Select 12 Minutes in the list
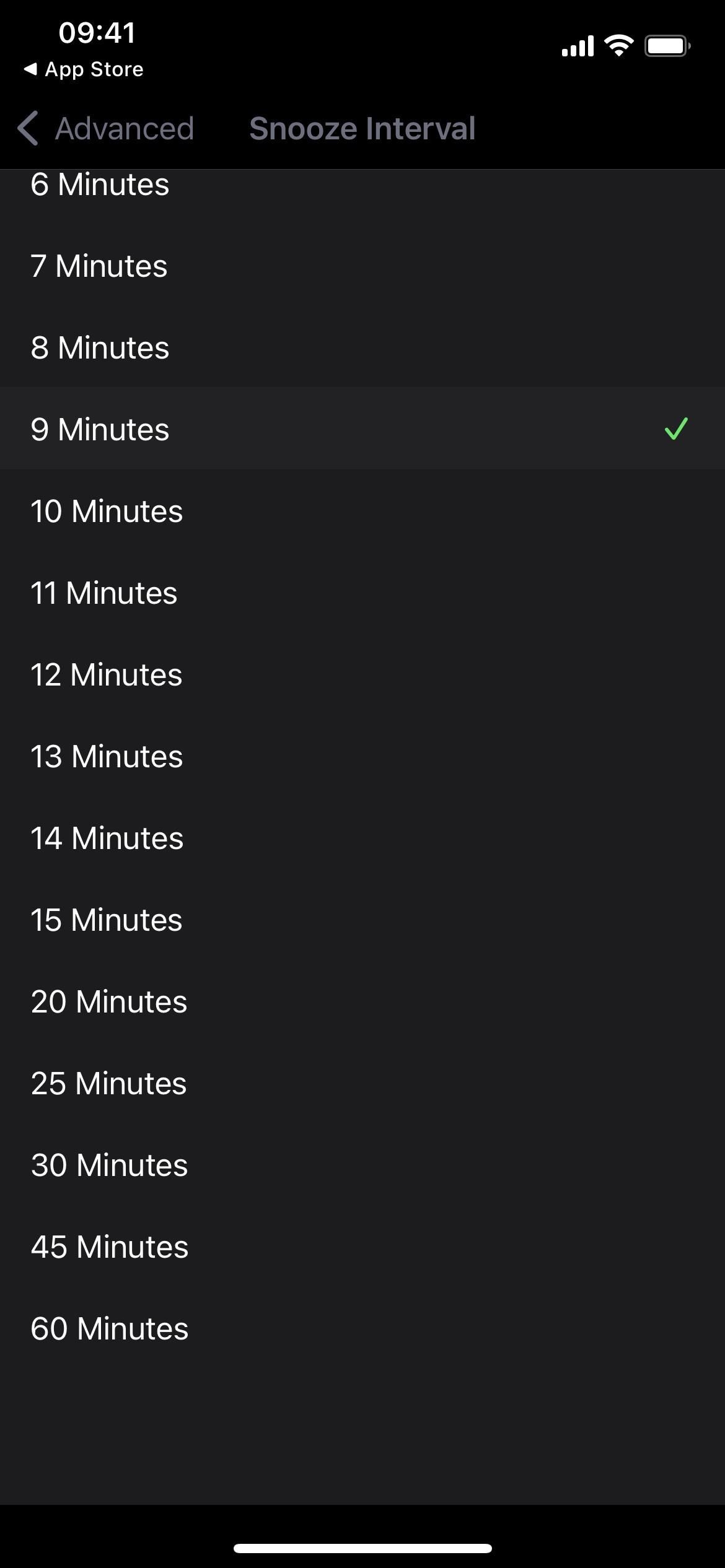725x1568 pixels. point(362,674)
